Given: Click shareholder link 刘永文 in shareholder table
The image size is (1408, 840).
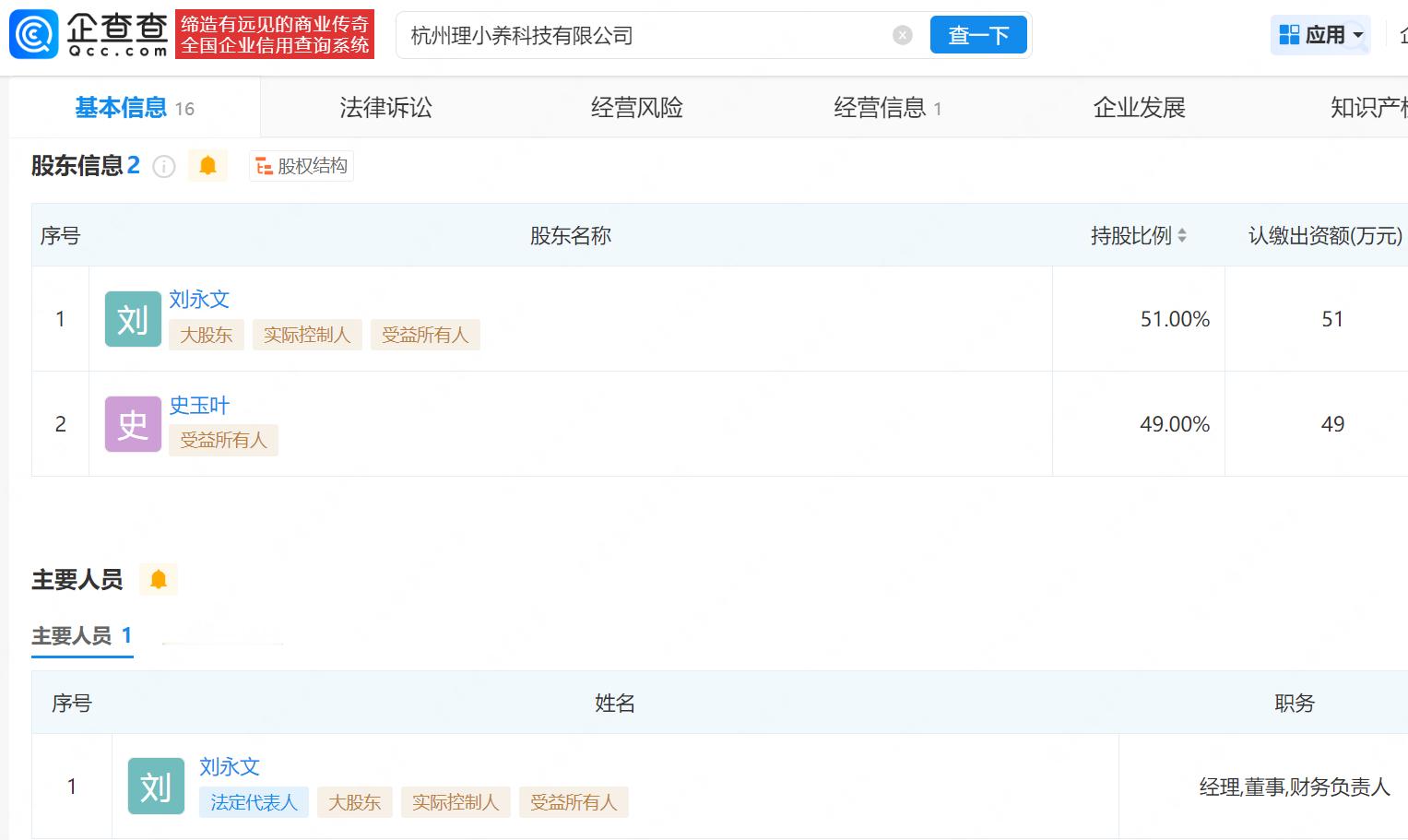Looking at the screenshot, I should coord(199,300).
